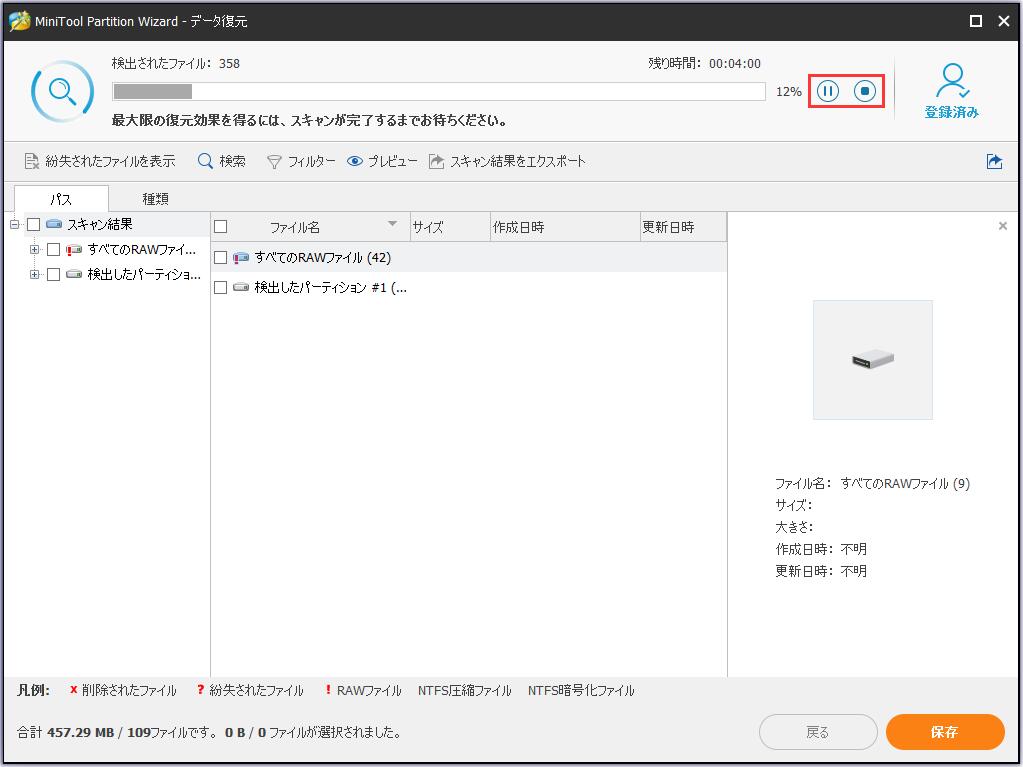Click the orange 保存 save button

pos(945,732)
